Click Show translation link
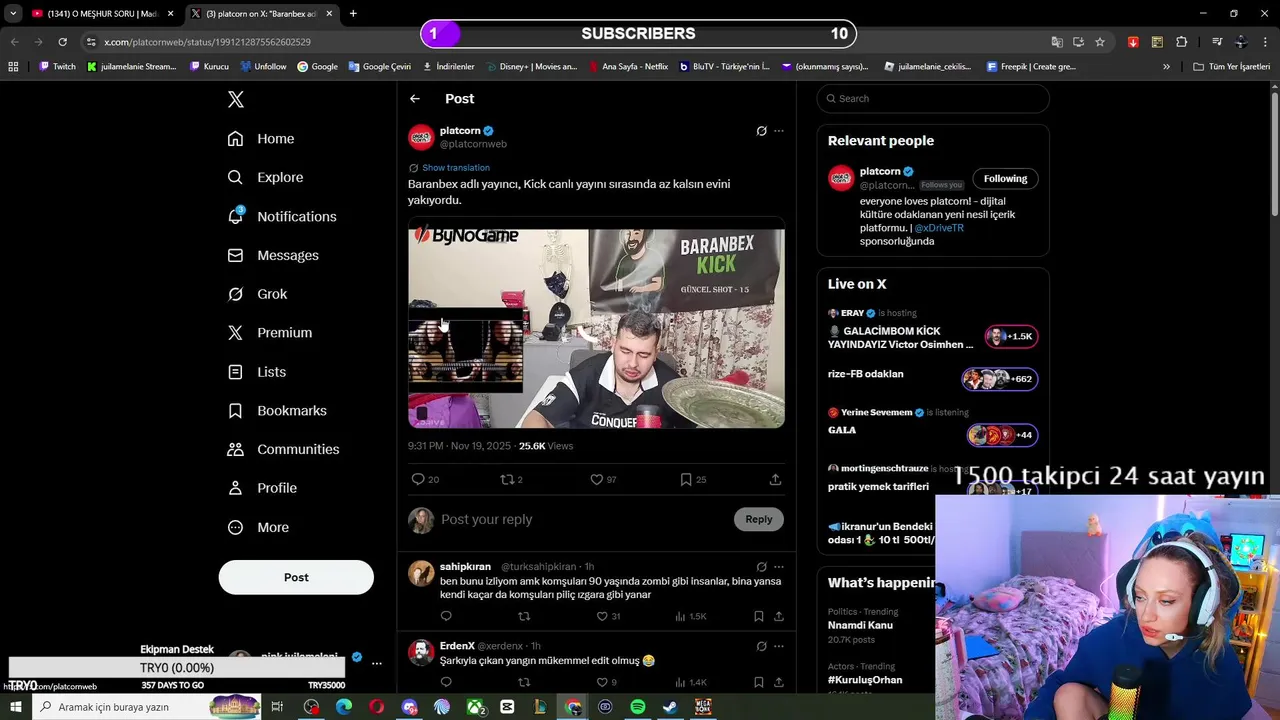The width and height of the screenshot is (1280, 720). [456, 168]
